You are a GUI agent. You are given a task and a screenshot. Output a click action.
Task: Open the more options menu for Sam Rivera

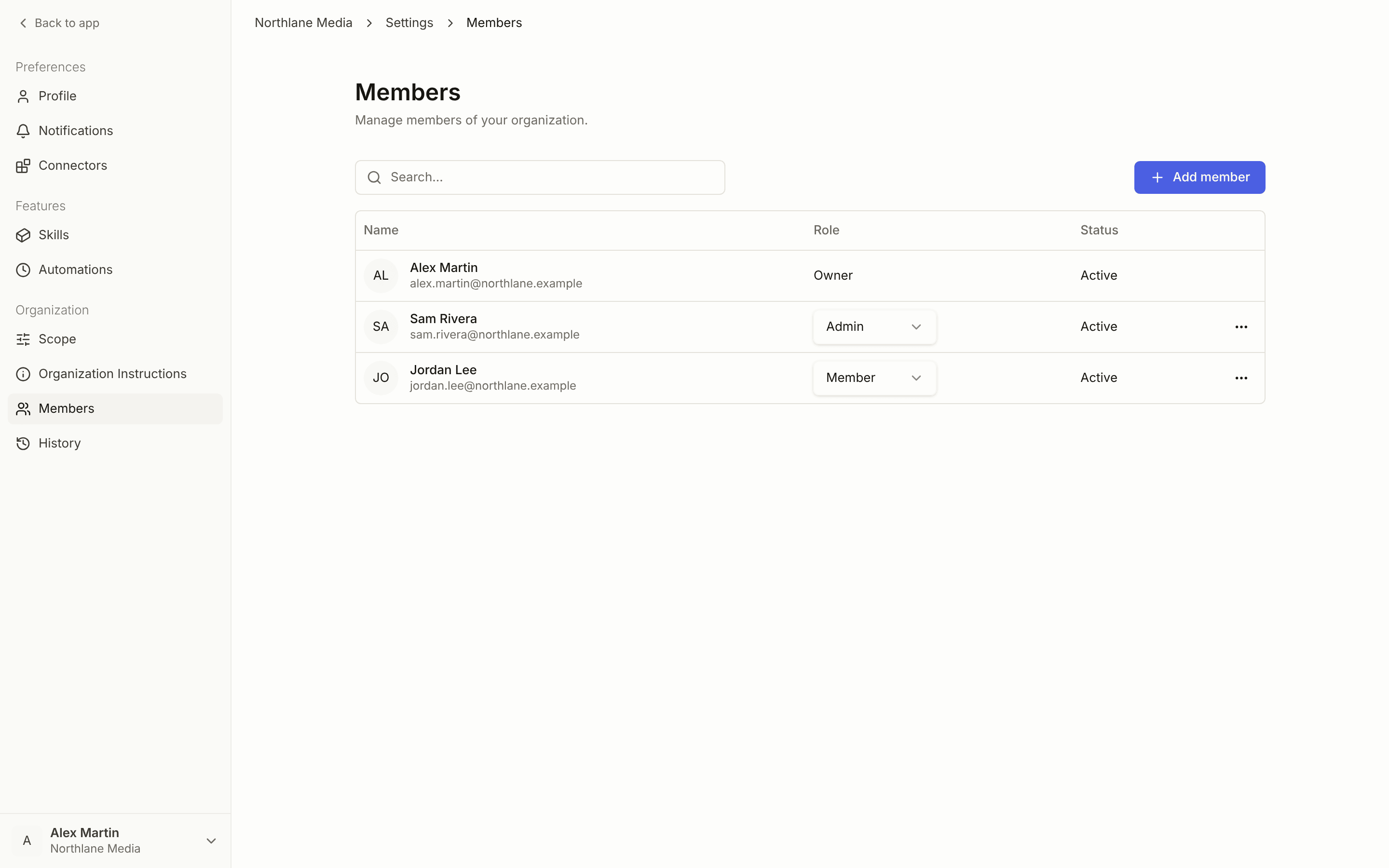(x=1241, y=326)
